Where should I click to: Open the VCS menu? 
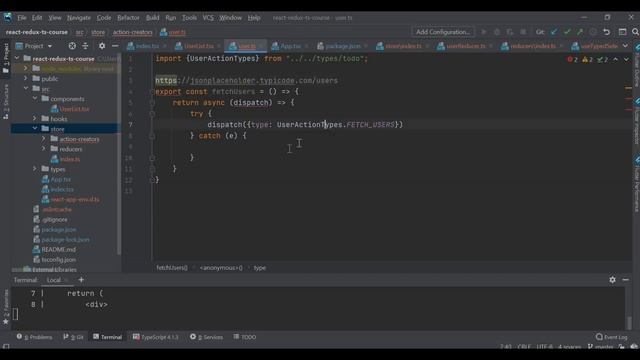tap(208, 18)
